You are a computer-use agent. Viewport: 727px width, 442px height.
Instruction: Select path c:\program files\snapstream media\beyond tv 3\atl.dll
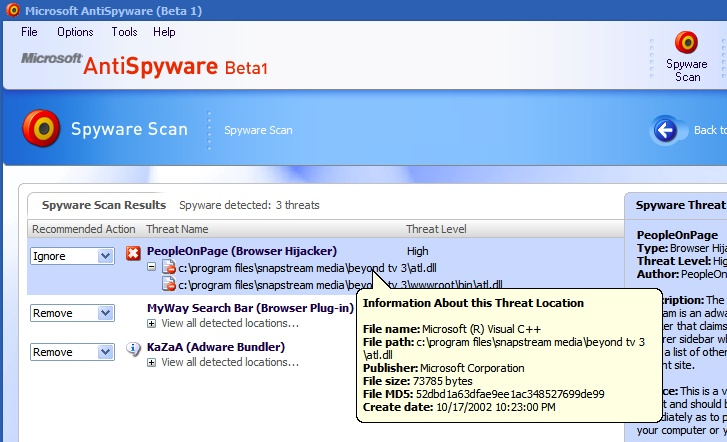pyautogui.click(x=307, y=268)
